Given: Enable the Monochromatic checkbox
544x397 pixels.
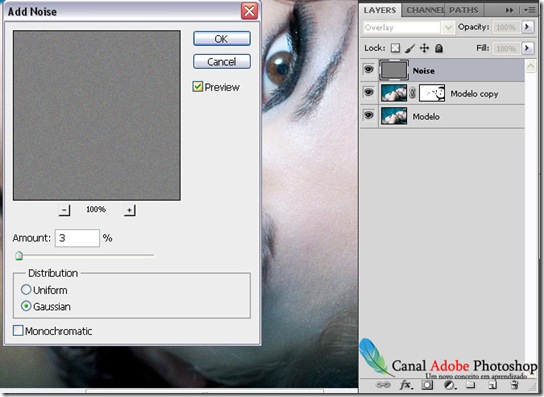Looking at the screenshot, I should (18, 330).
